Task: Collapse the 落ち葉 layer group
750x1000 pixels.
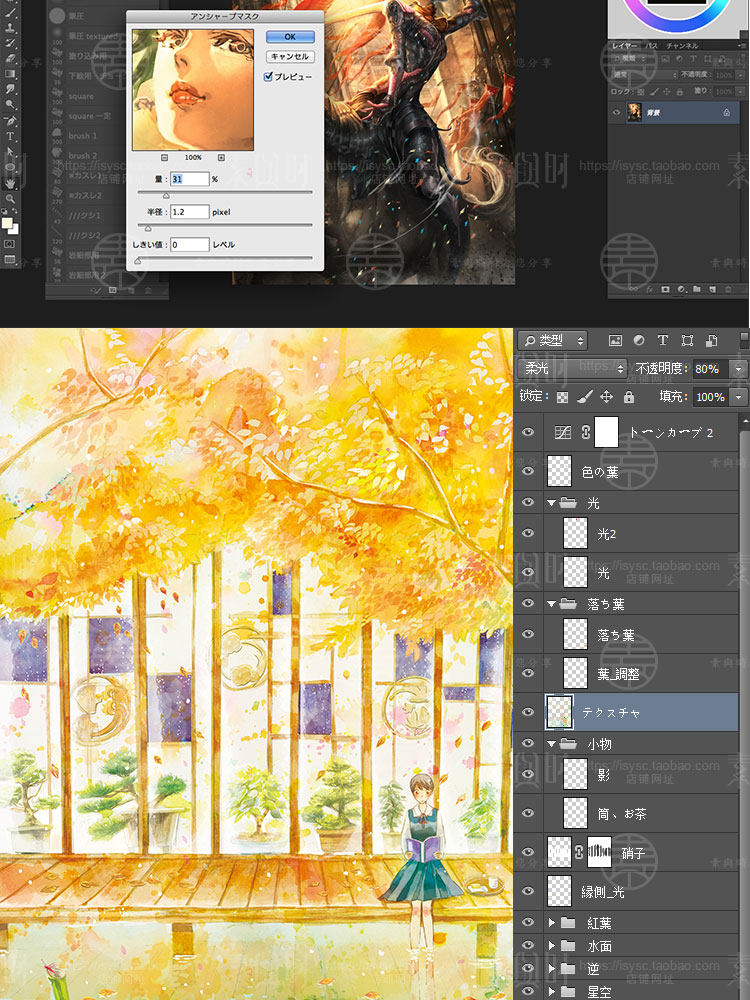Action: (551, 603)
